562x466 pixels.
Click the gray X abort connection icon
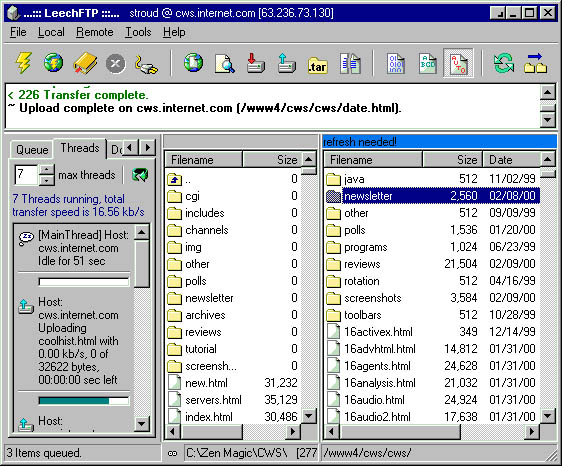[115, 64]
